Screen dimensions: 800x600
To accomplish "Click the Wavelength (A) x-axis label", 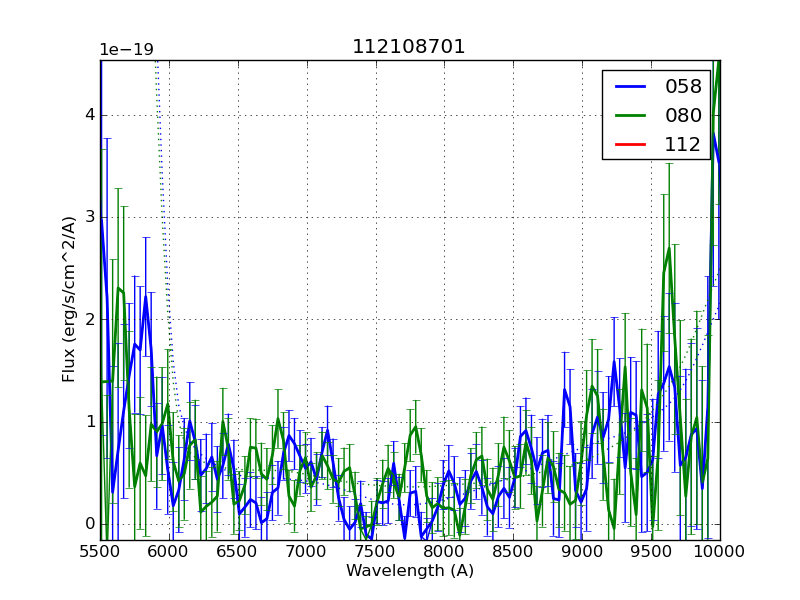I will coord(410,571).
